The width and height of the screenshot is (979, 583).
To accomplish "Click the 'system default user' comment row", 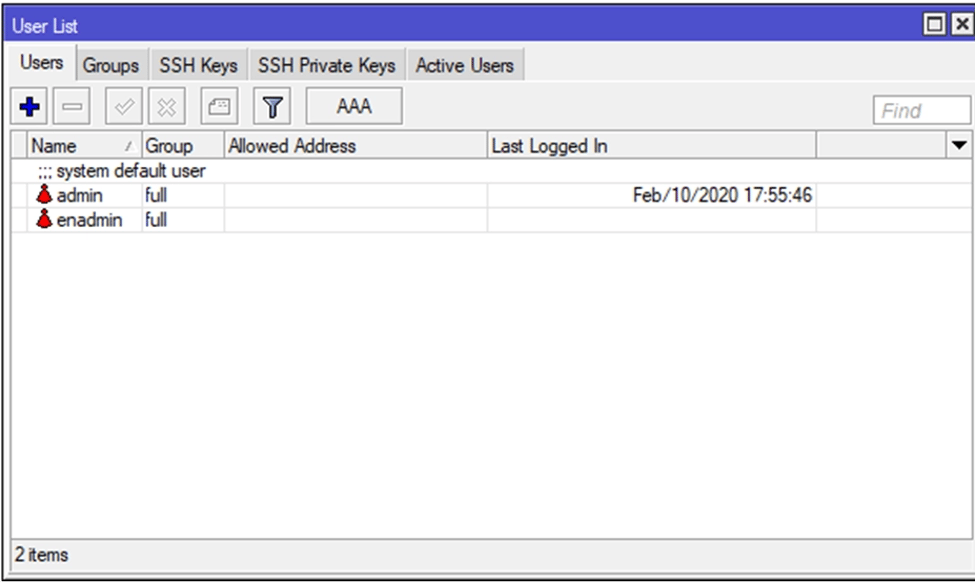I will [491, 171].
